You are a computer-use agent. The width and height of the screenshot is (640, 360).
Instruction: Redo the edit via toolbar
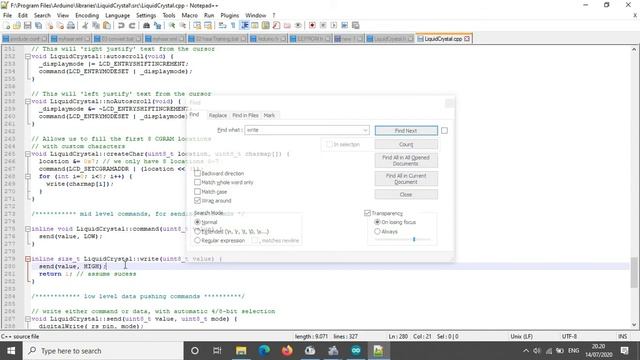pos(132,26)
